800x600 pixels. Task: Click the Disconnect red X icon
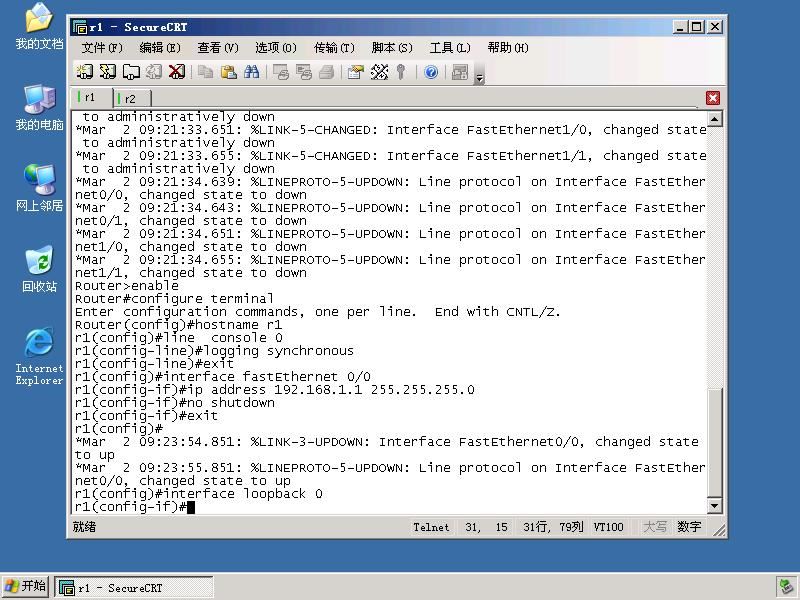(177, 72)
